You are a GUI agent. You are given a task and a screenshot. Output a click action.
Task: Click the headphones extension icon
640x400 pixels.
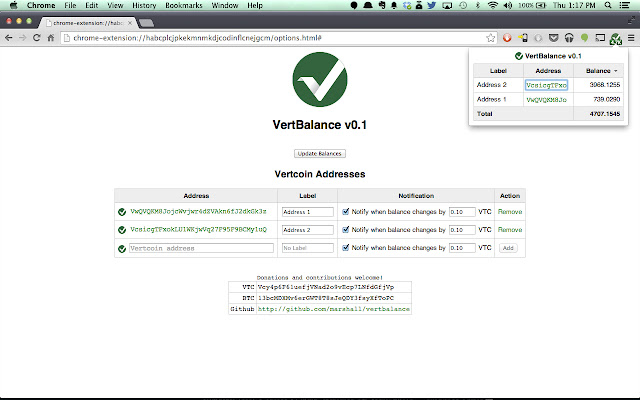pyautogui.click(x=569, y=38)
